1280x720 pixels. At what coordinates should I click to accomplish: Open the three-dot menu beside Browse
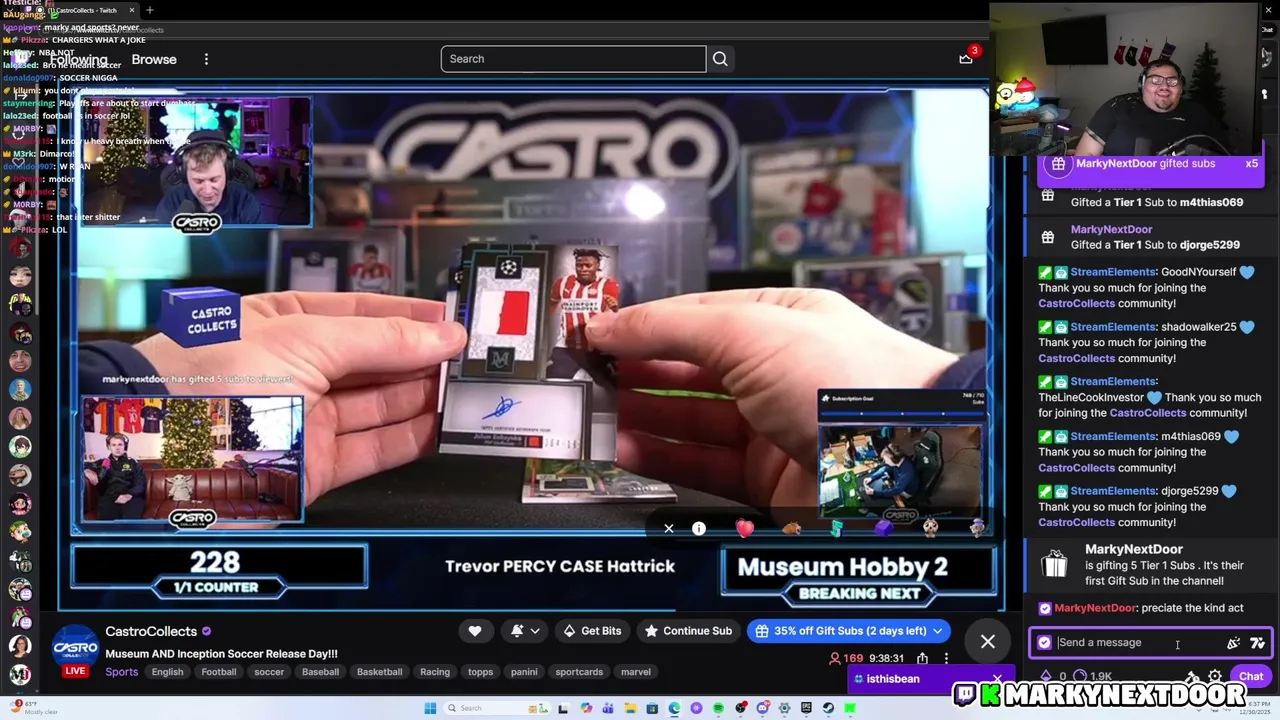206,59
